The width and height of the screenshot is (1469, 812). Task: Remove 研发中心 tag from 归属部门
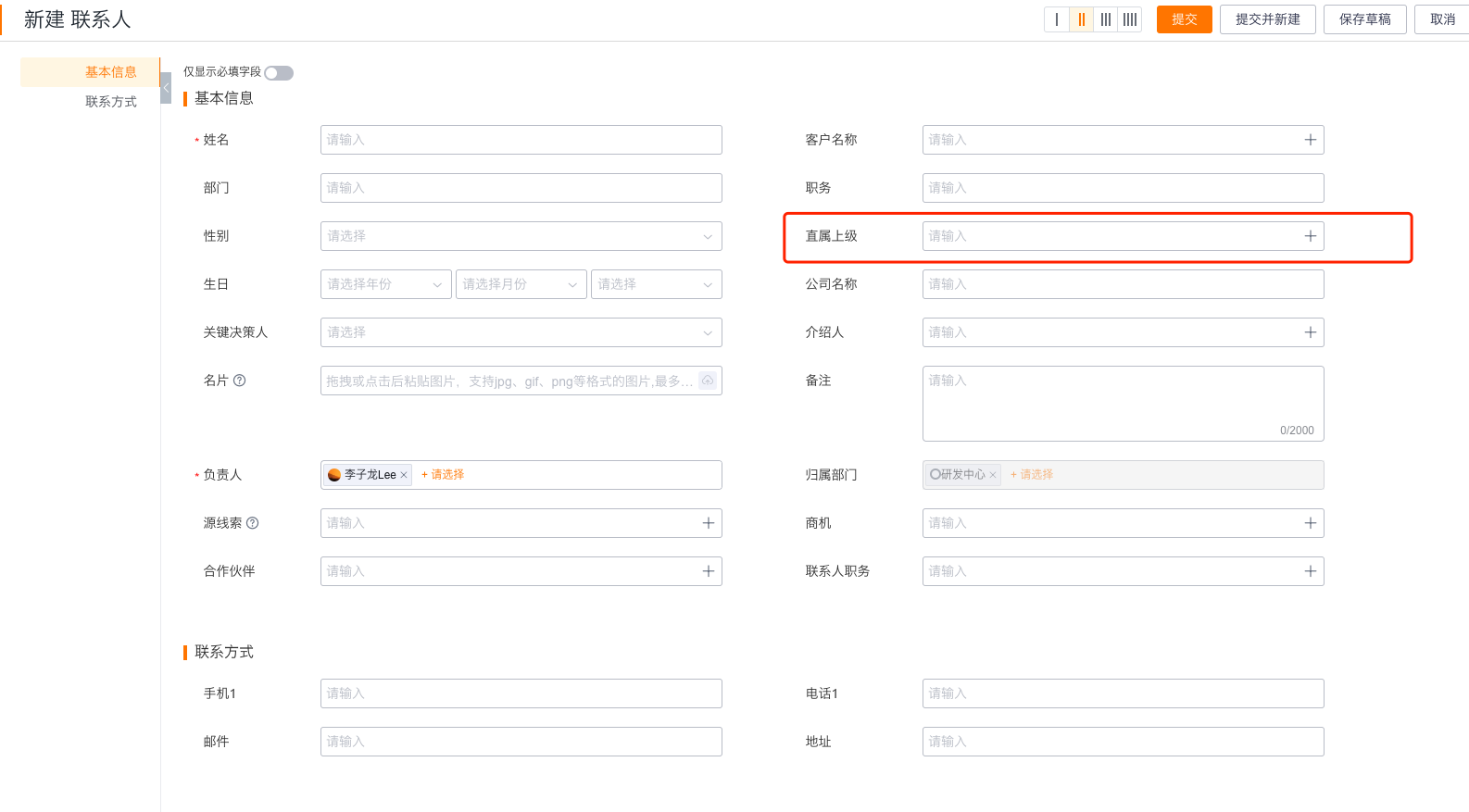[x=993, y=475]
